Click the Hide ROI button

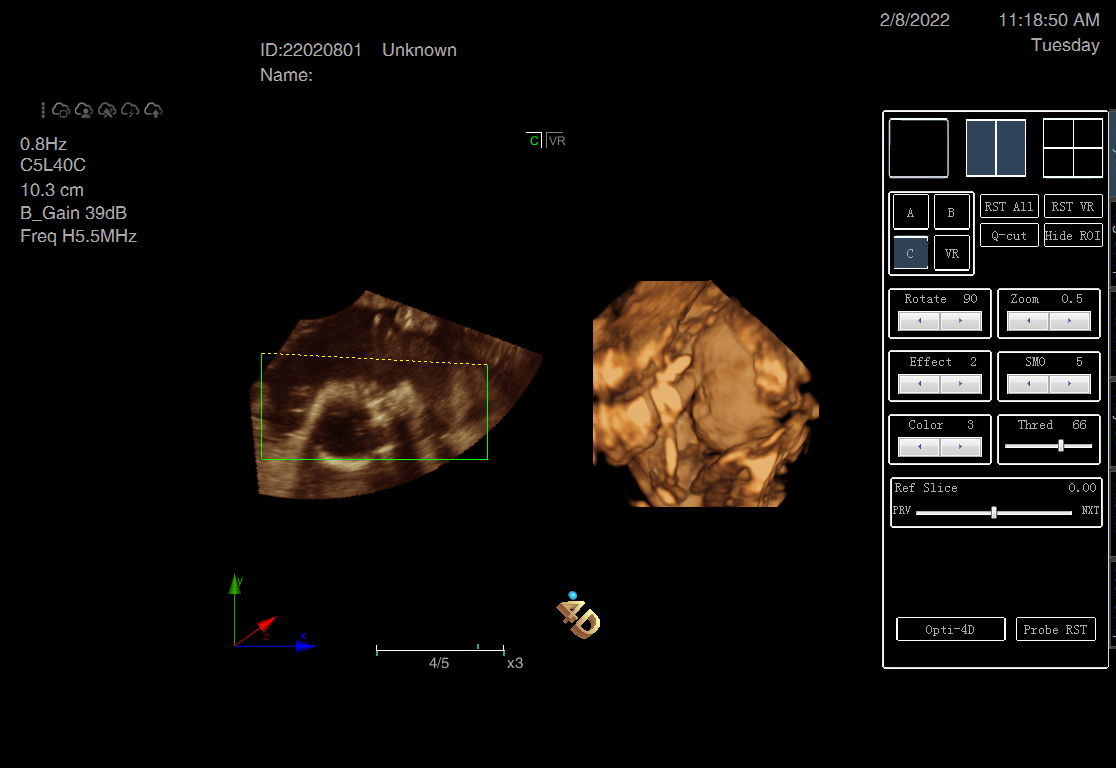click(1072, 236)
